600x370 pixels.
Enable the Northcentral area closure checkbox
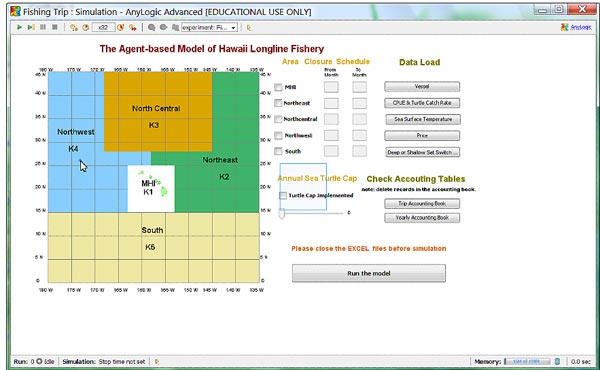pyautogui.click(x=279, y=119)
